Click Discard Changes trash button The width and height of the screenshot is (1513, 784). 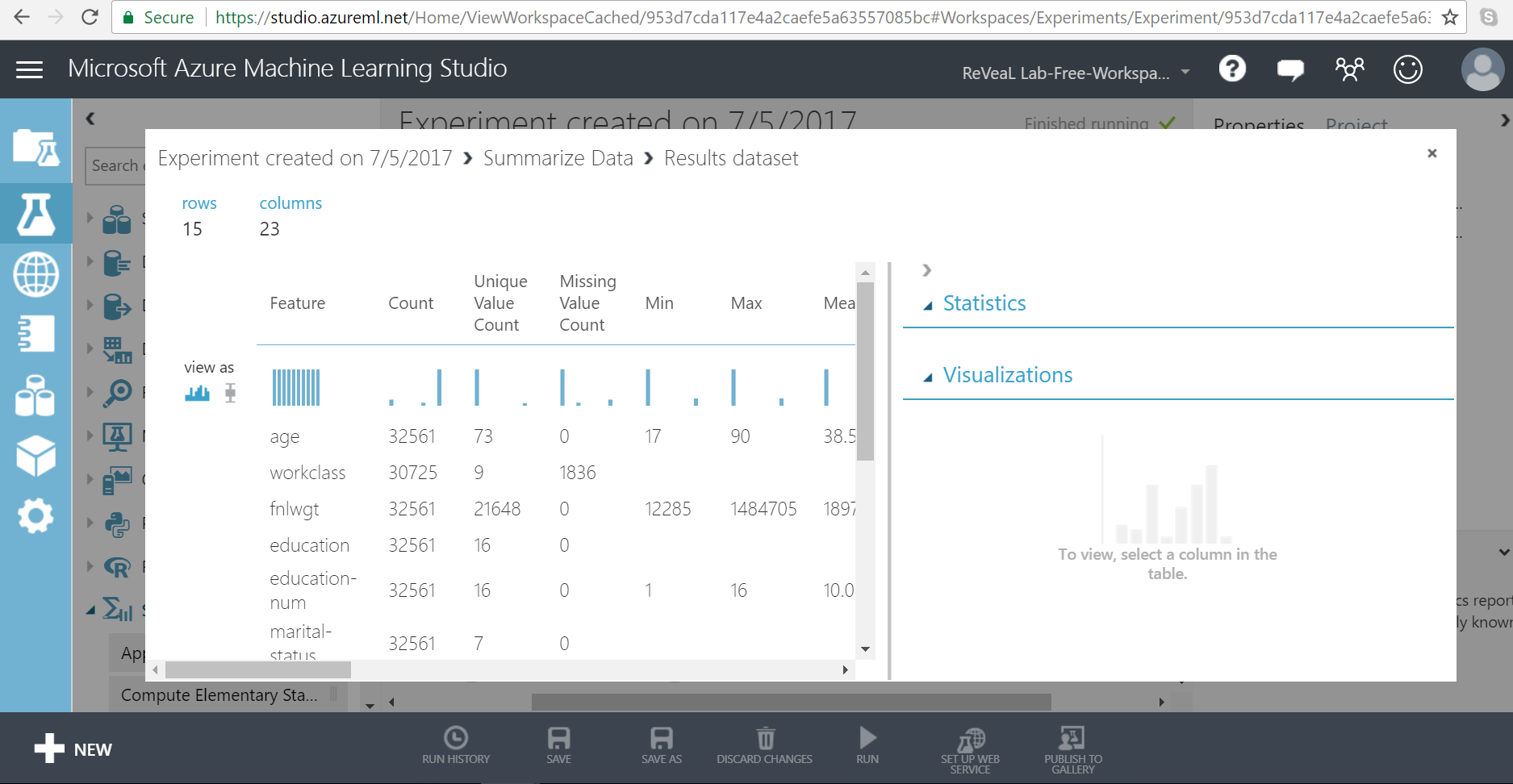click(765, 745)
